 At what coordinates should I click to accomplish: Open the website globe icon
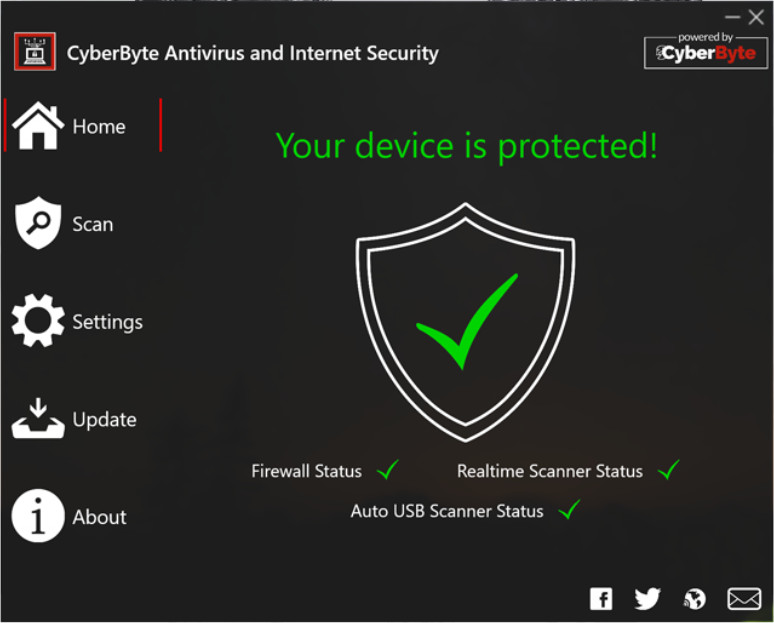[695, 598]
